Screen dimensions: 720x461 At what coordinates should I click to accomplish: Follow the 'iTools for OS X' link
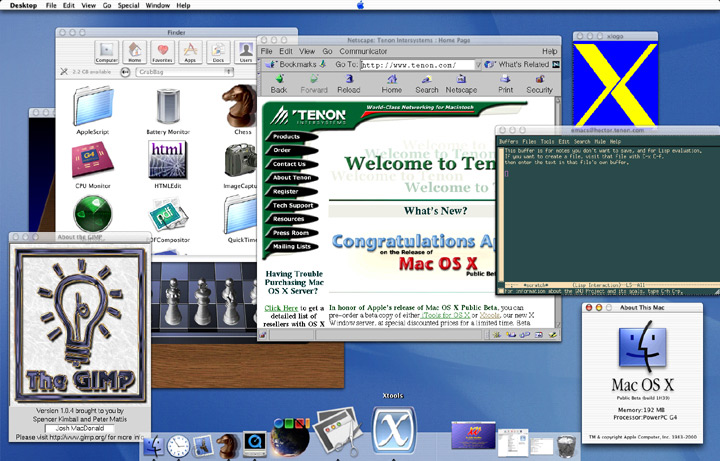coord(445,316)
